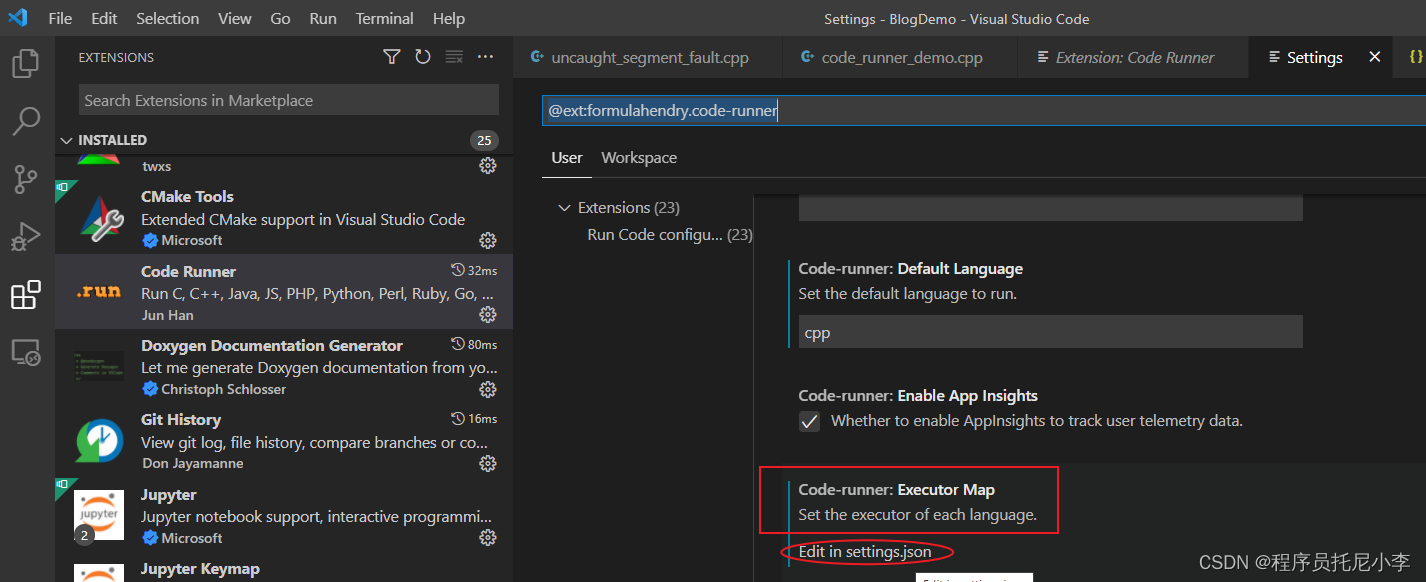1426x582 pixels.
Task: Switch to the code_runner_demo.cpp tab
Action: (898, 57)
